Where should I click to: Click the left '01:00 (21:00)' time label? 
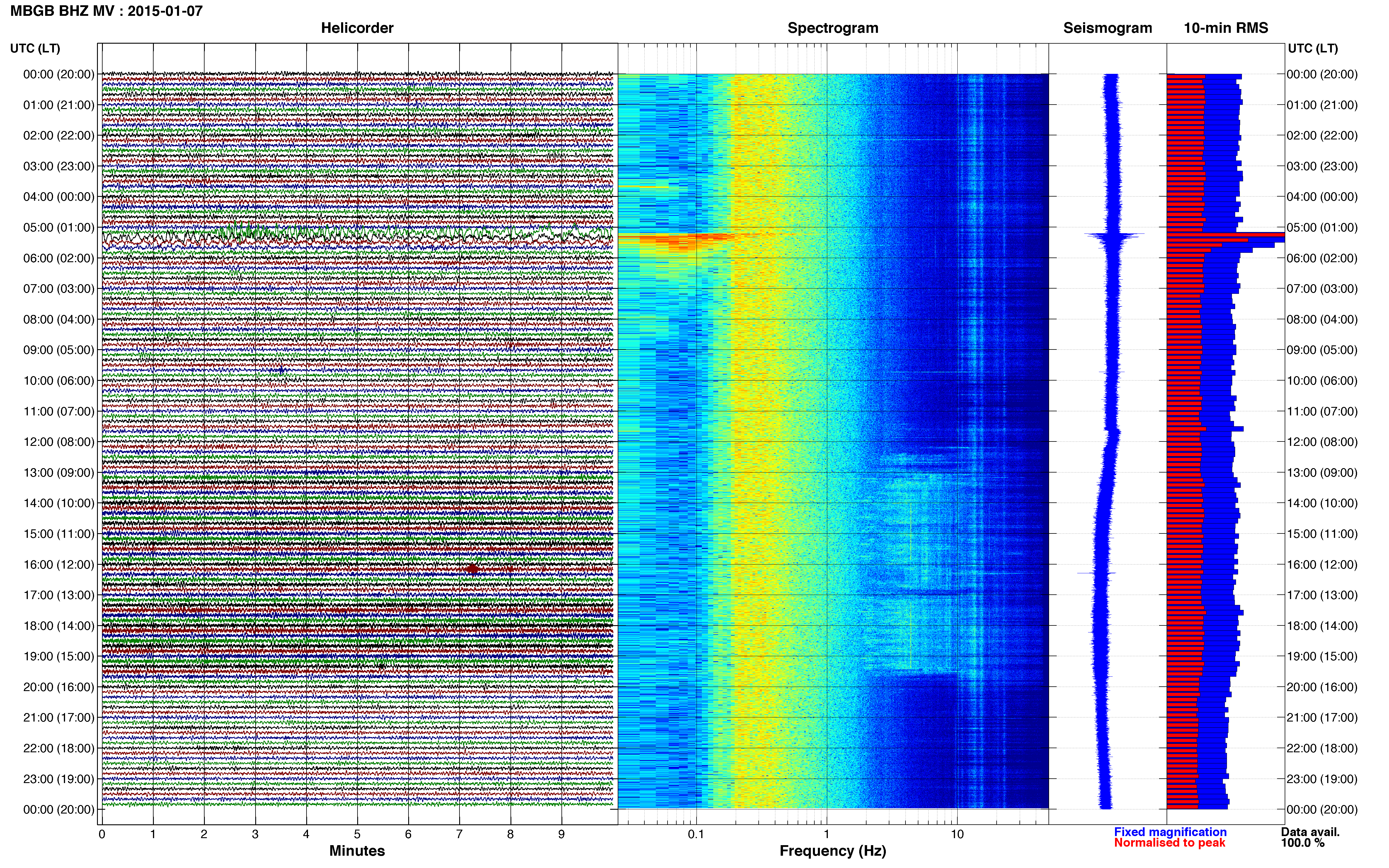(59, 105)
